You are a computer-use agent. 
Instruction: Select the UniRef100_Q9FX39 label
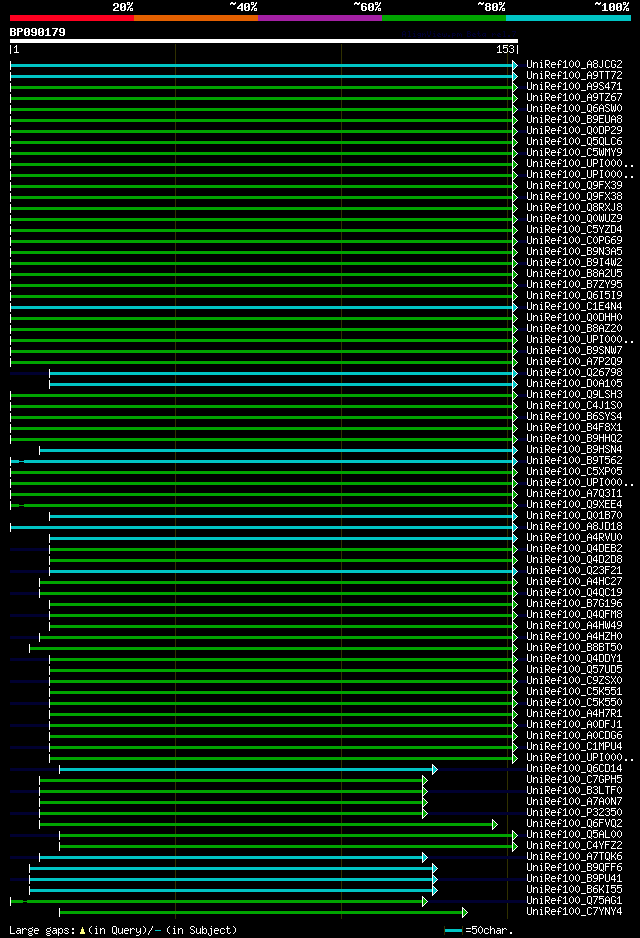pos(574,185)
